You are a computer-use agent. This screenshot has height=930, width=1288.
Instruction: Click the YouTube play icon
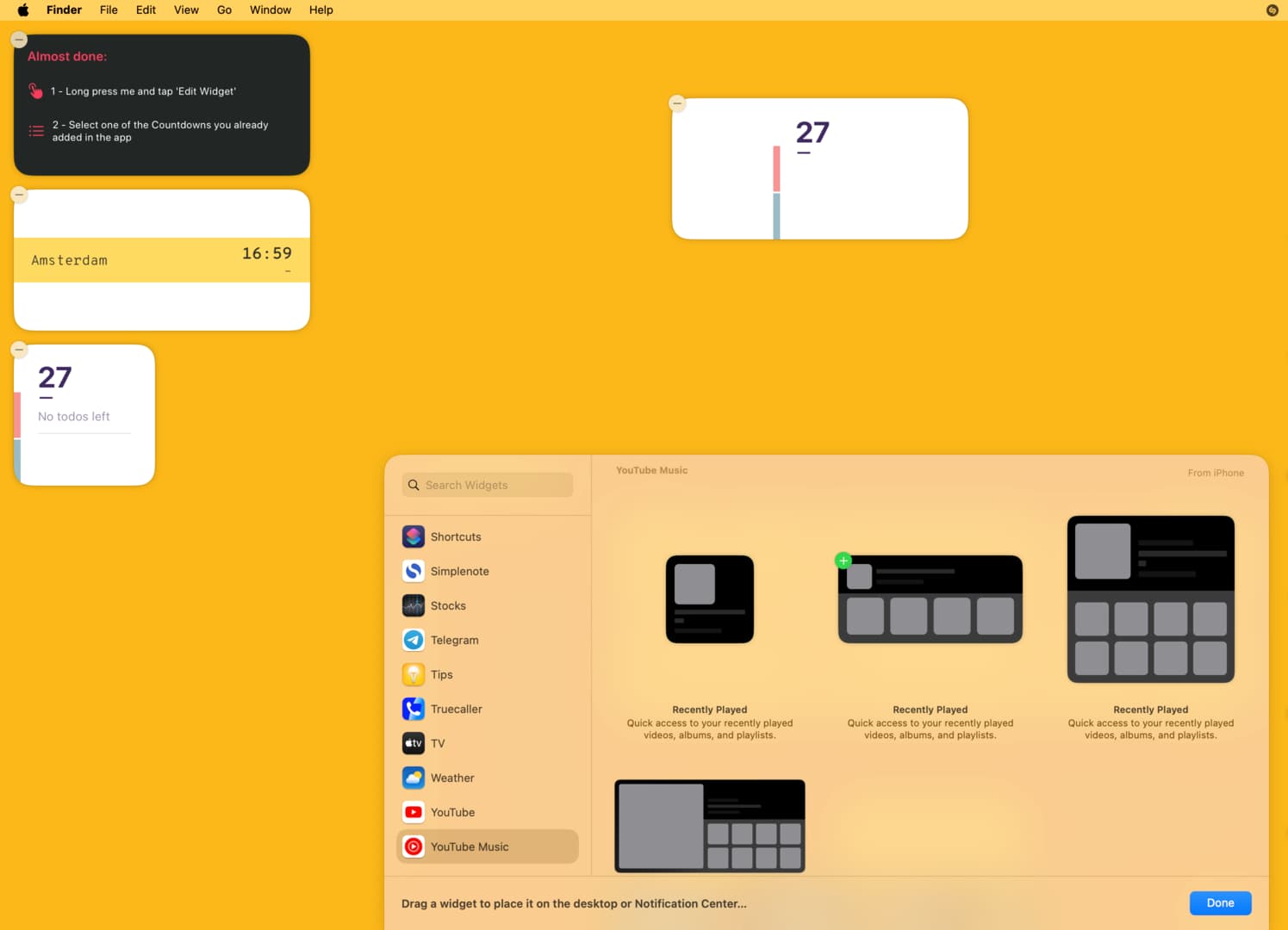414,812
